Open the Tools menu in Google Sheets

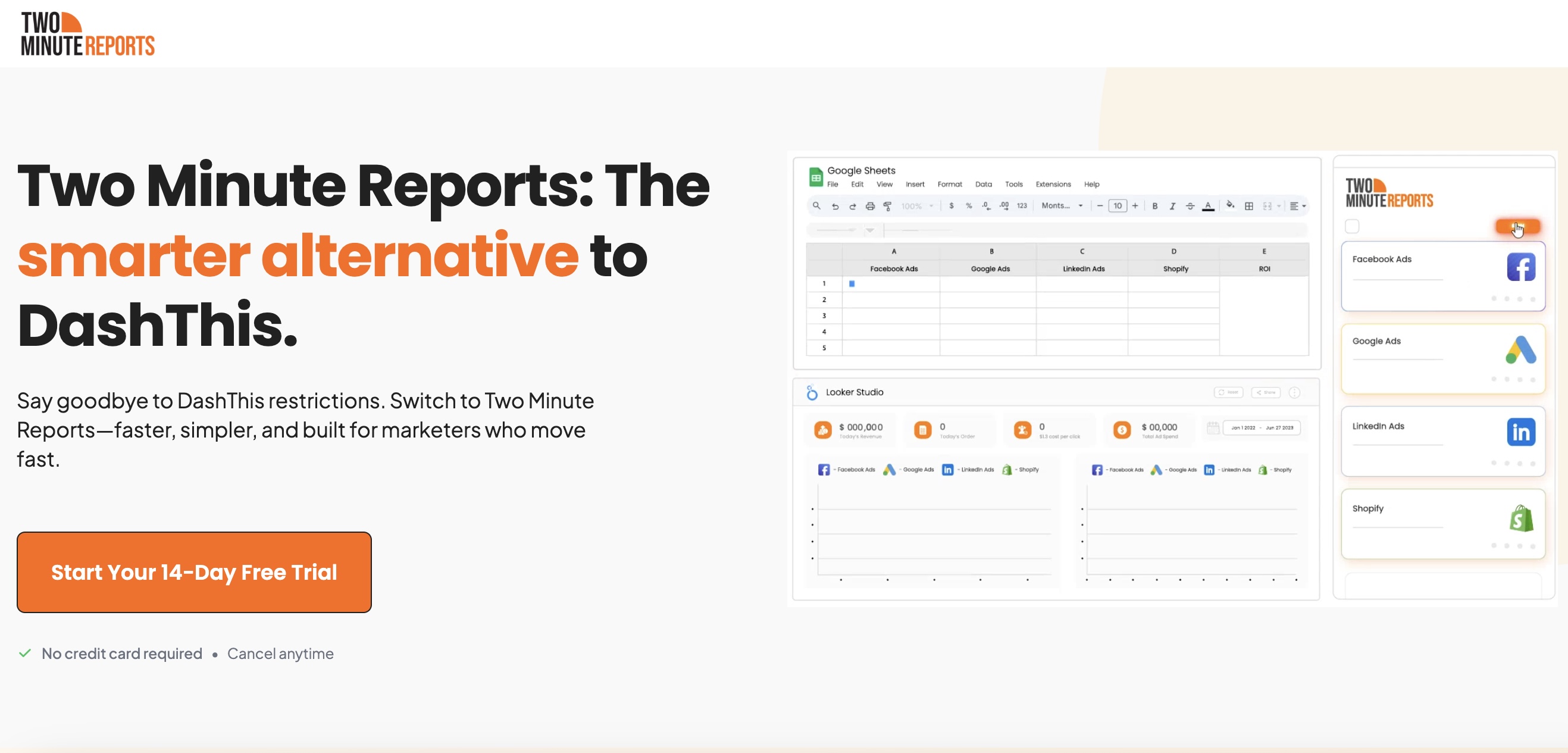coord(1014,185)
